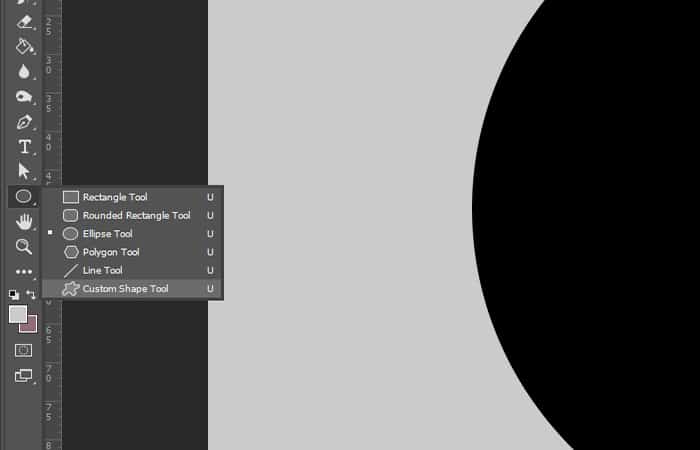Toggle Quick Mask mode
The width and height of the screenshot is (700, 450).
coord(24,350)
